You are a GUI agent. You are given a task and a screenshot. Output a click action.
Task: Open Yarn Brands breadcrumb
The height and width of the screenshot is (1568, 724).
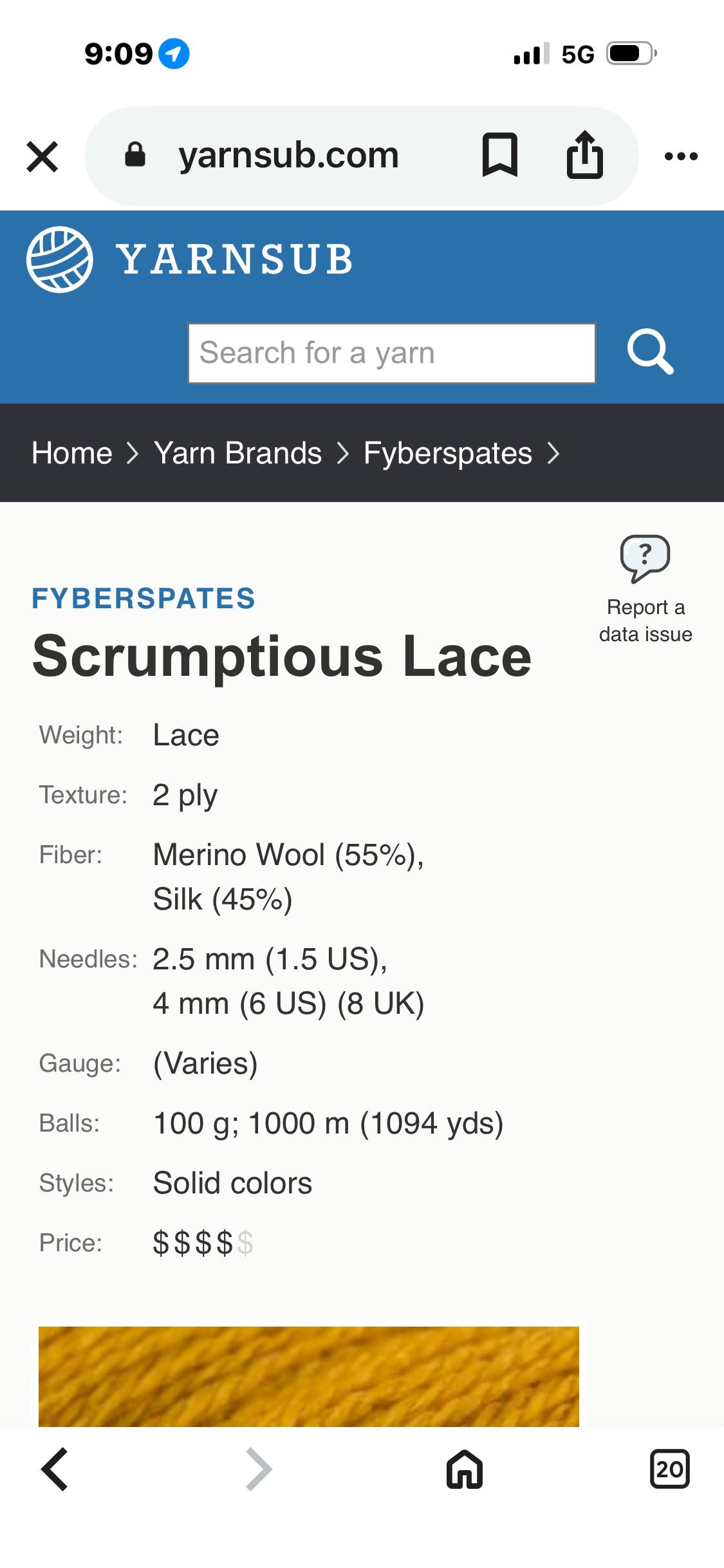point(237,453)
